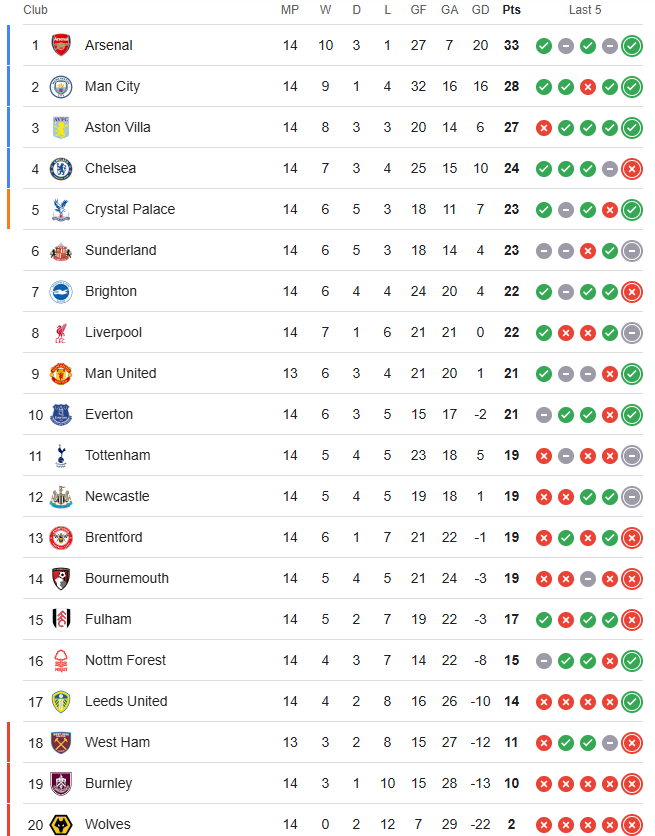Click Arsenal's most recent win indicator
Screen dimensions: 655x836
click(632, 46)
